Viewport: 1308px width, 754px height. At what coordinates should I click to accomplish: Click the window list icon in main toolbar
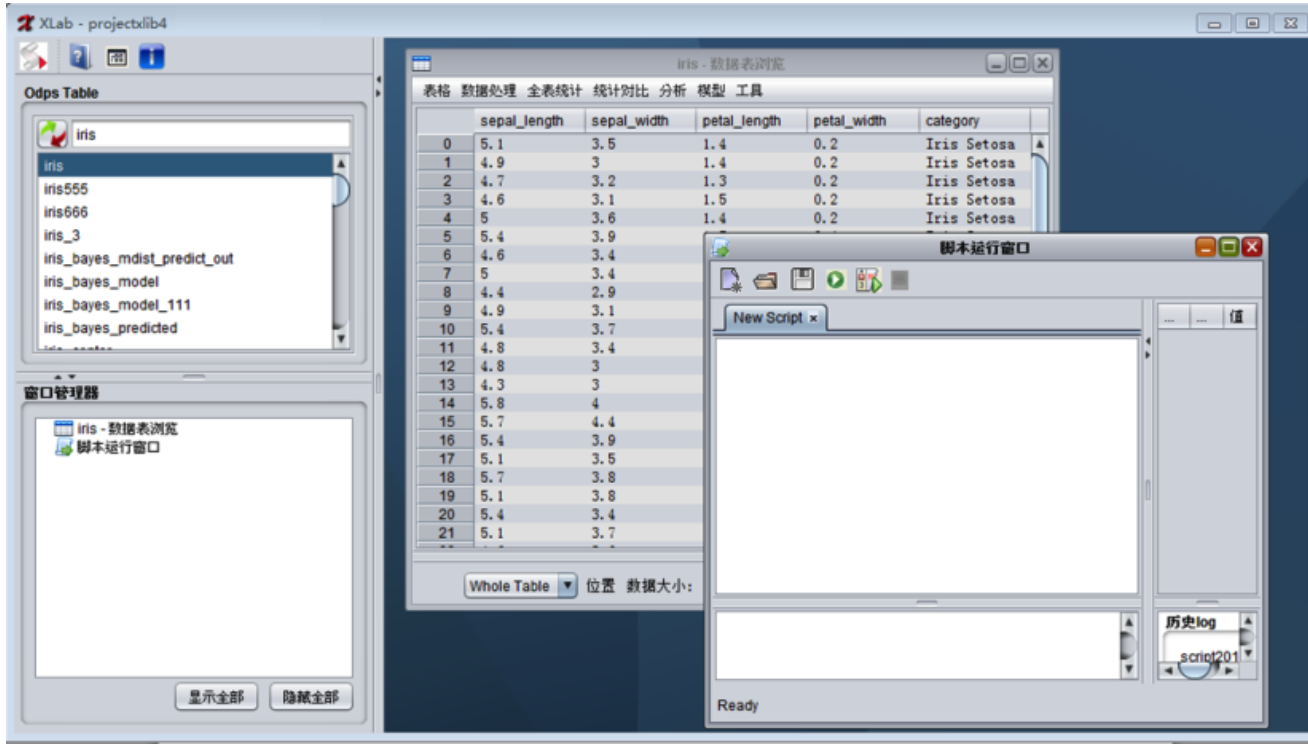click(117, 58)
